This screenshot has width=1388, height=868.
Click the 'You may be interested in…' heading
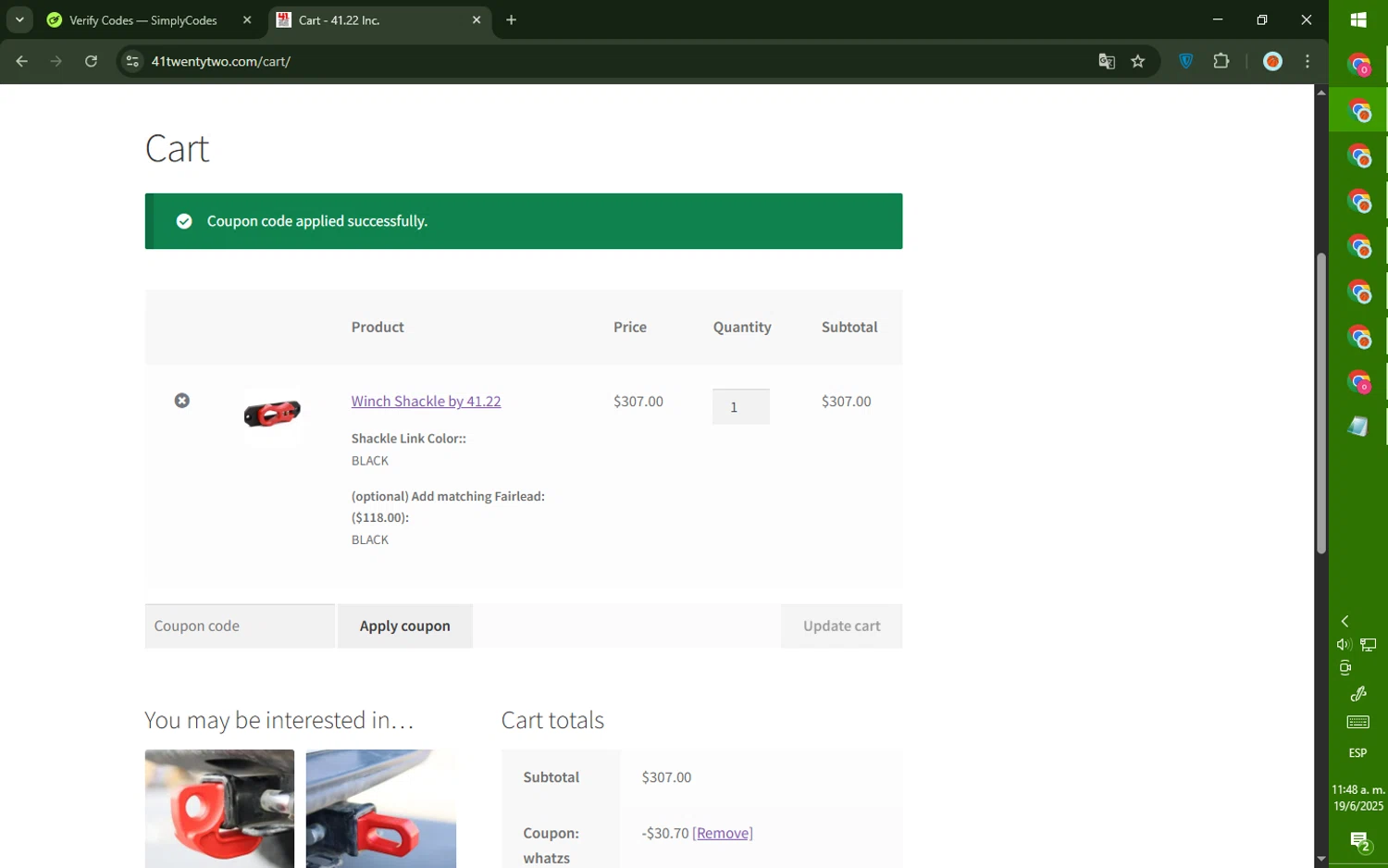(x=279, y=720)
